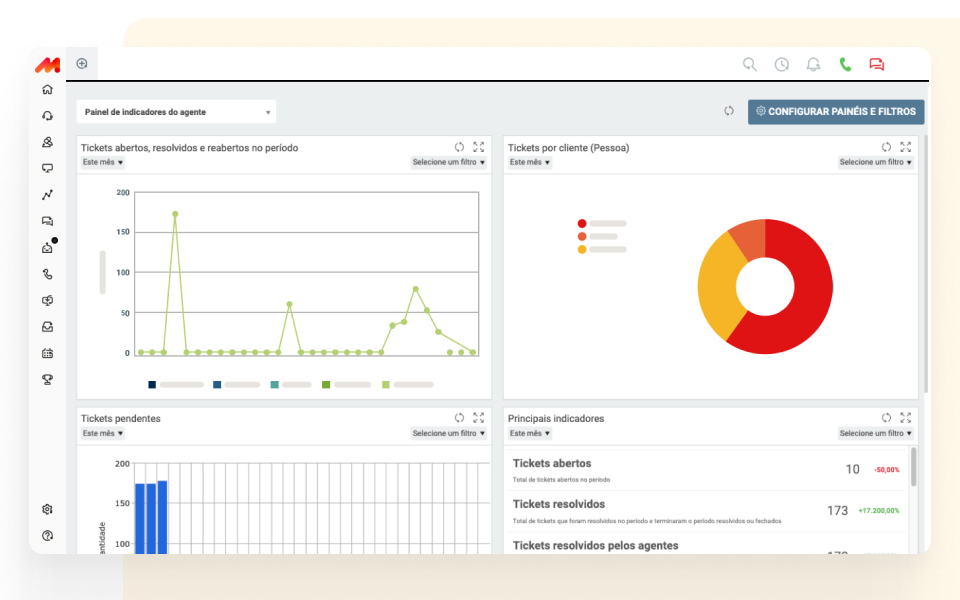Image resolution: width=960 pixels, height=600 pixels.
Task: Open the trophy icon in sidebar
Action: coord(47,379)
